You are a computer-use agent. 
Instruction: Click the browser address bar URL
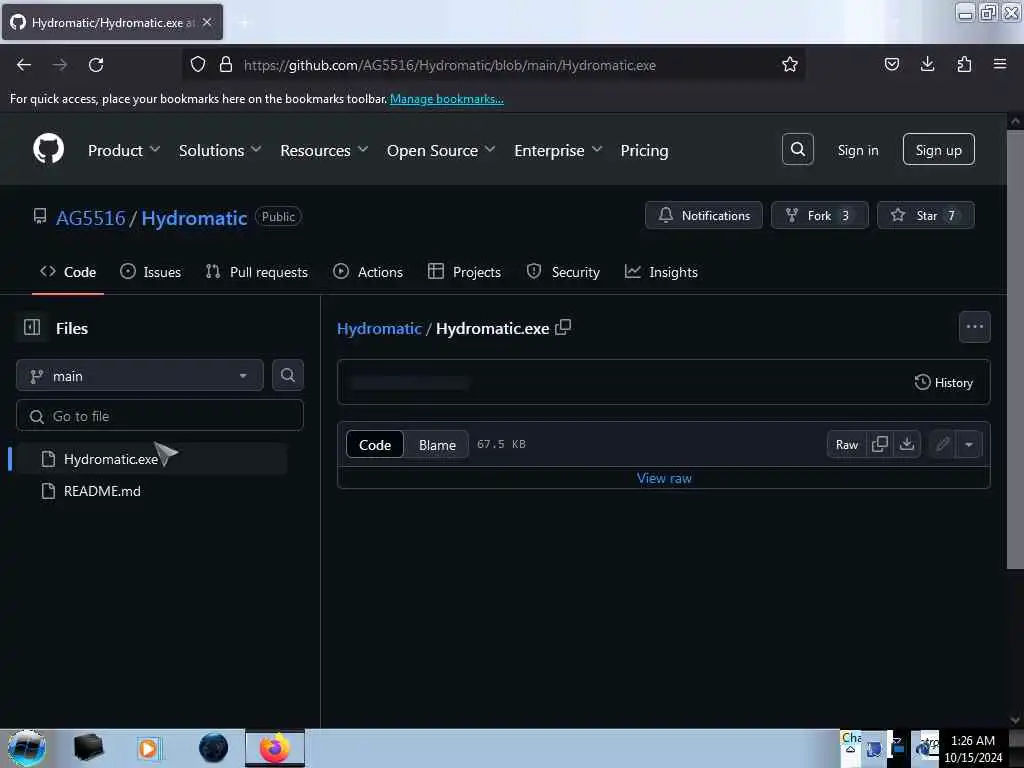(x=449, y=65)
